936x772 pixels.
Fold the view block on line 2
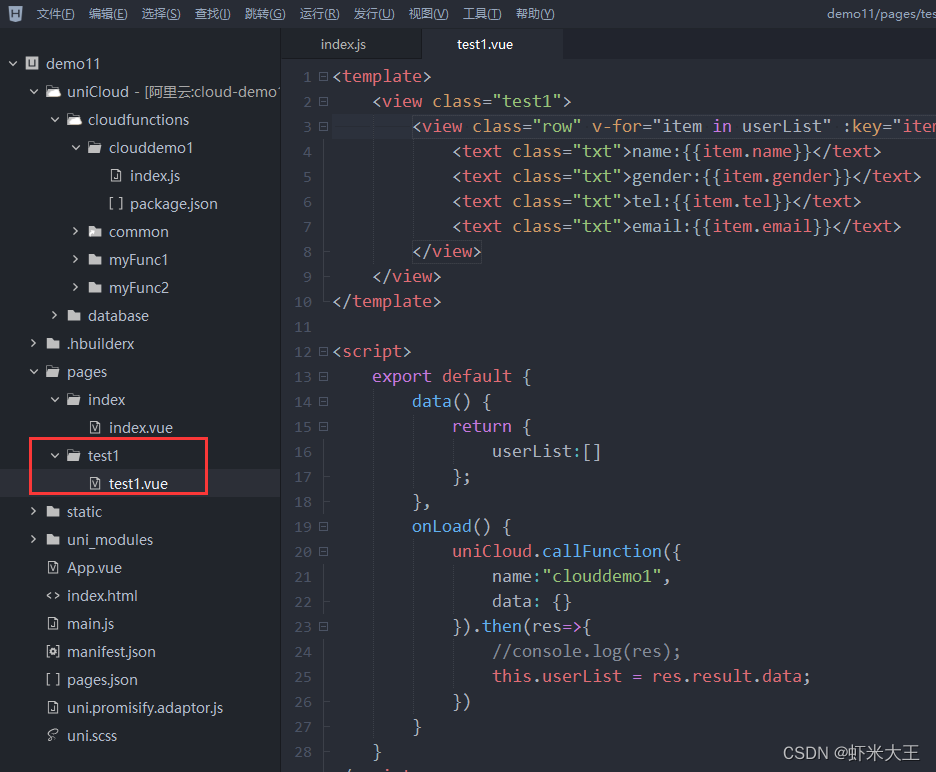click(x=324, y=102)
